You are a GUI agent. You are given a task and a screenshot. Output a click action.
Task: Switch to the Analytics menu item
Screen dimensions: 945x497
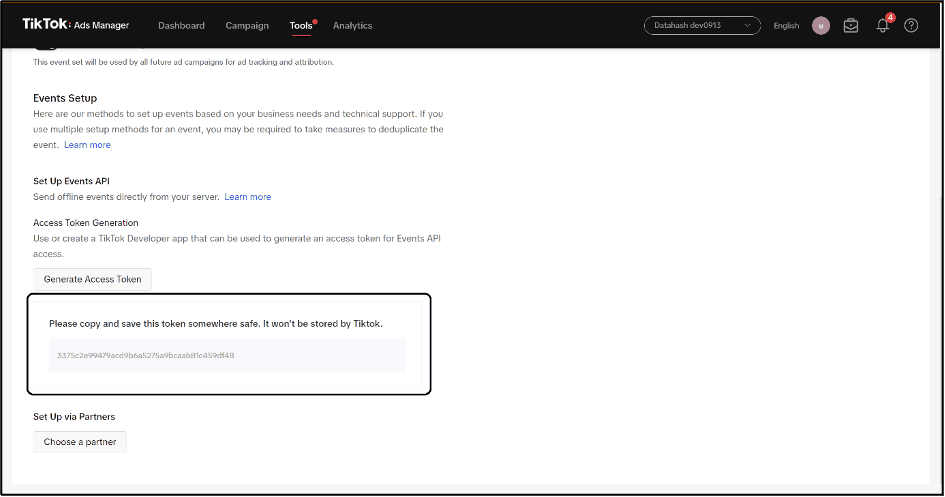tap(352, 26)
